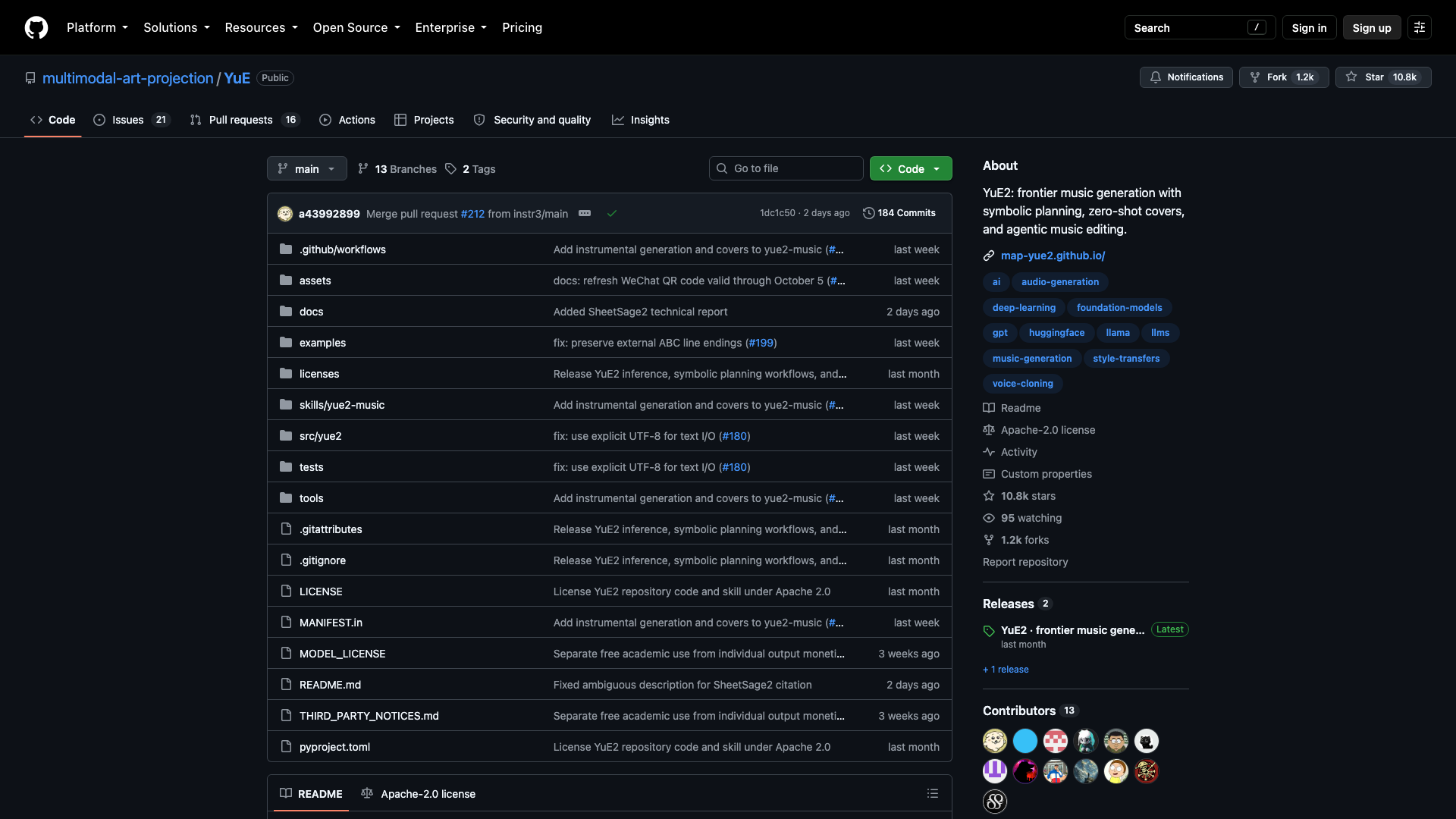Click the Sign in button
1456x819 pixels.
(x=1309, y=27)
